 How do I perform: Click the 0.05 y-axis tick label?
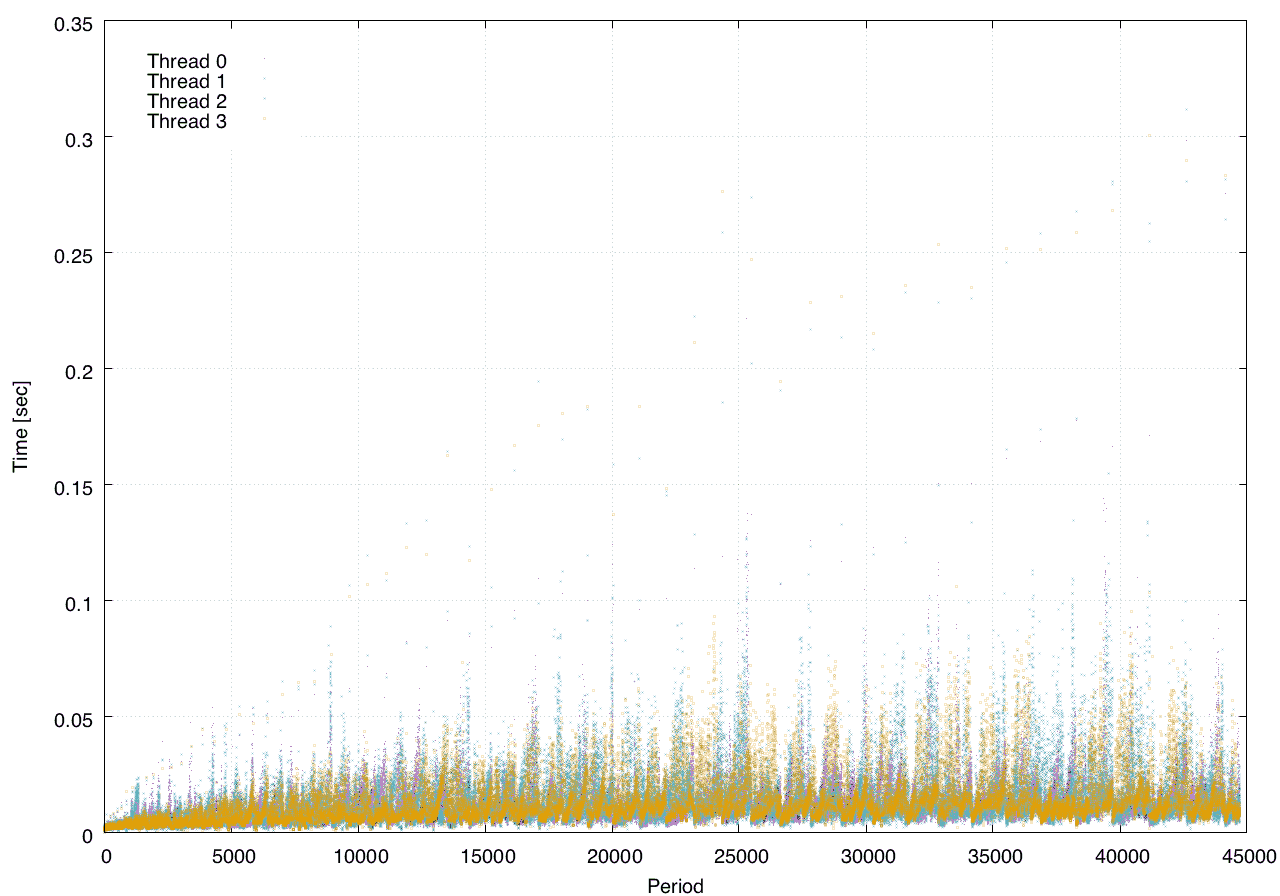pyautogui.click(x=72, y=718)
